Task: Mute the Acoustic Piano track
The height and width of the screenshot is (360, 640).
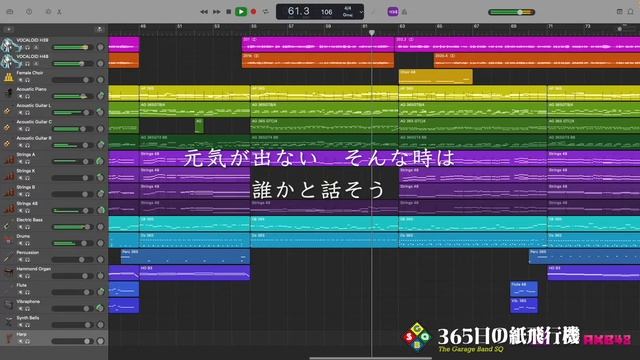Action: pyautogui.click(x=20, y=96)
